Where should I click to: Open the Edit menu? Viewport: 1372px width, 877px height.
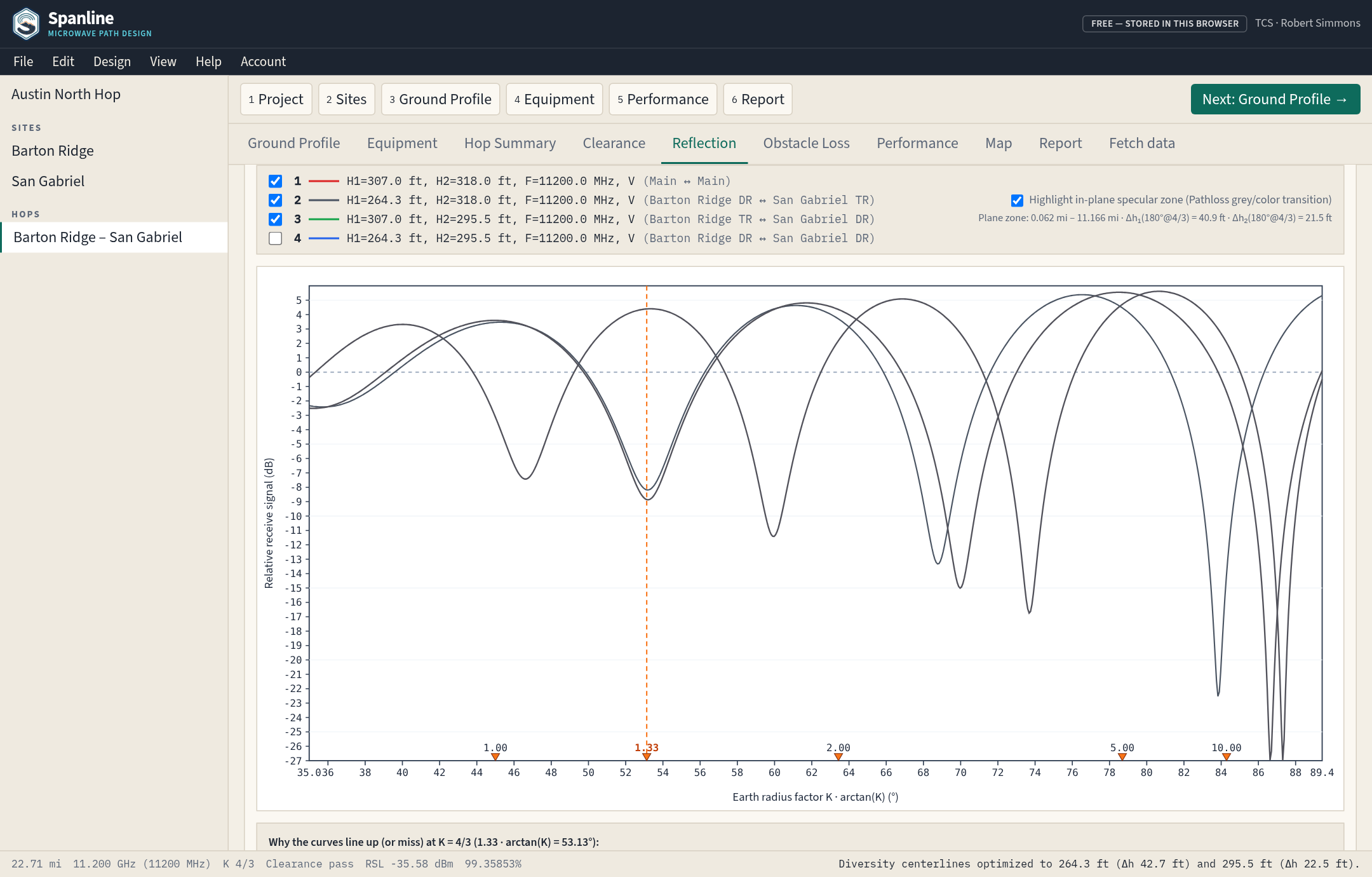(63, 62)
